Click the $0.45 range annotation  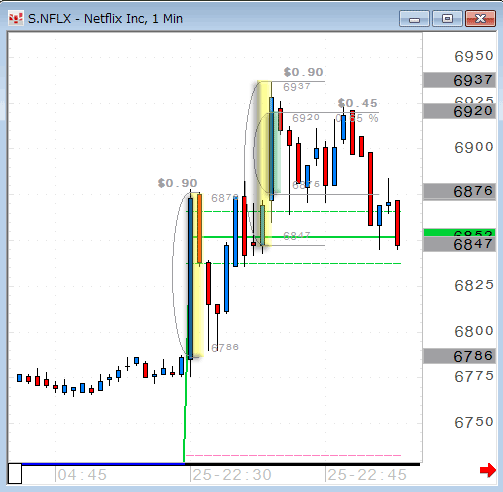357,103
